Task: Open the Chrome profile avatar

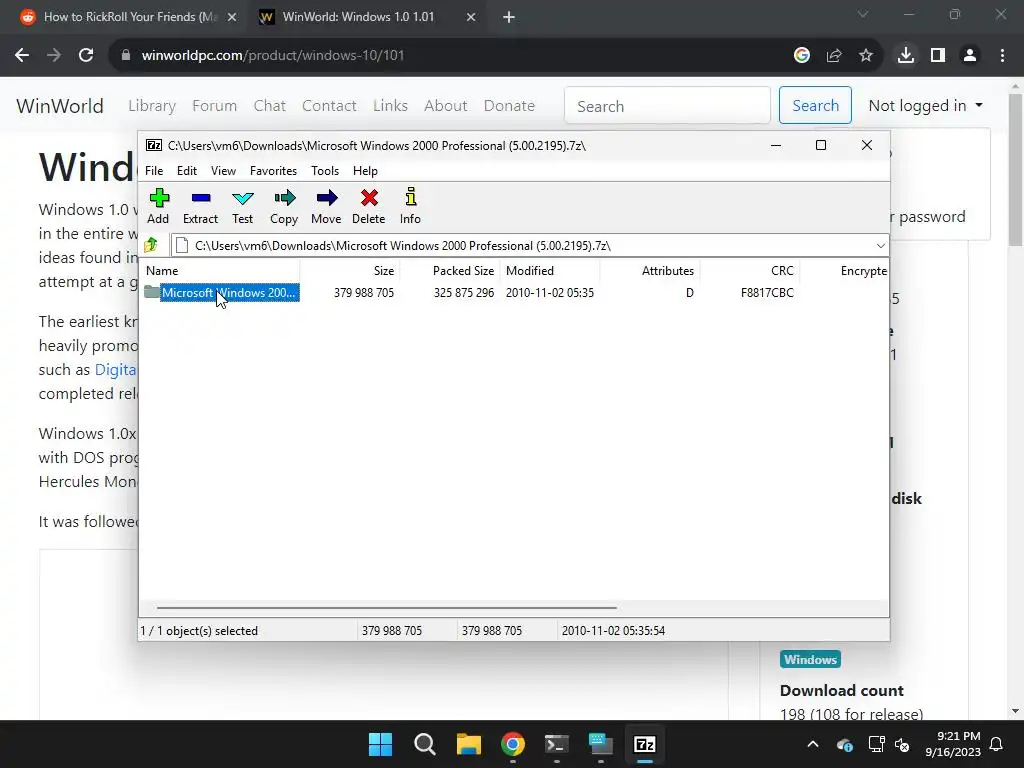Action: pos(970,56)
